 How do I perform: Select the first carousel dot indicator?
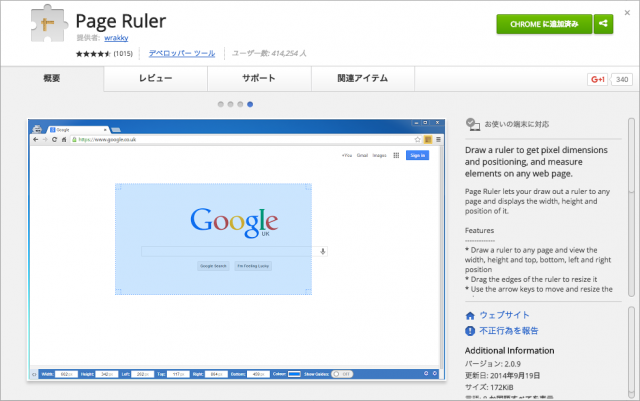(220, 103)
